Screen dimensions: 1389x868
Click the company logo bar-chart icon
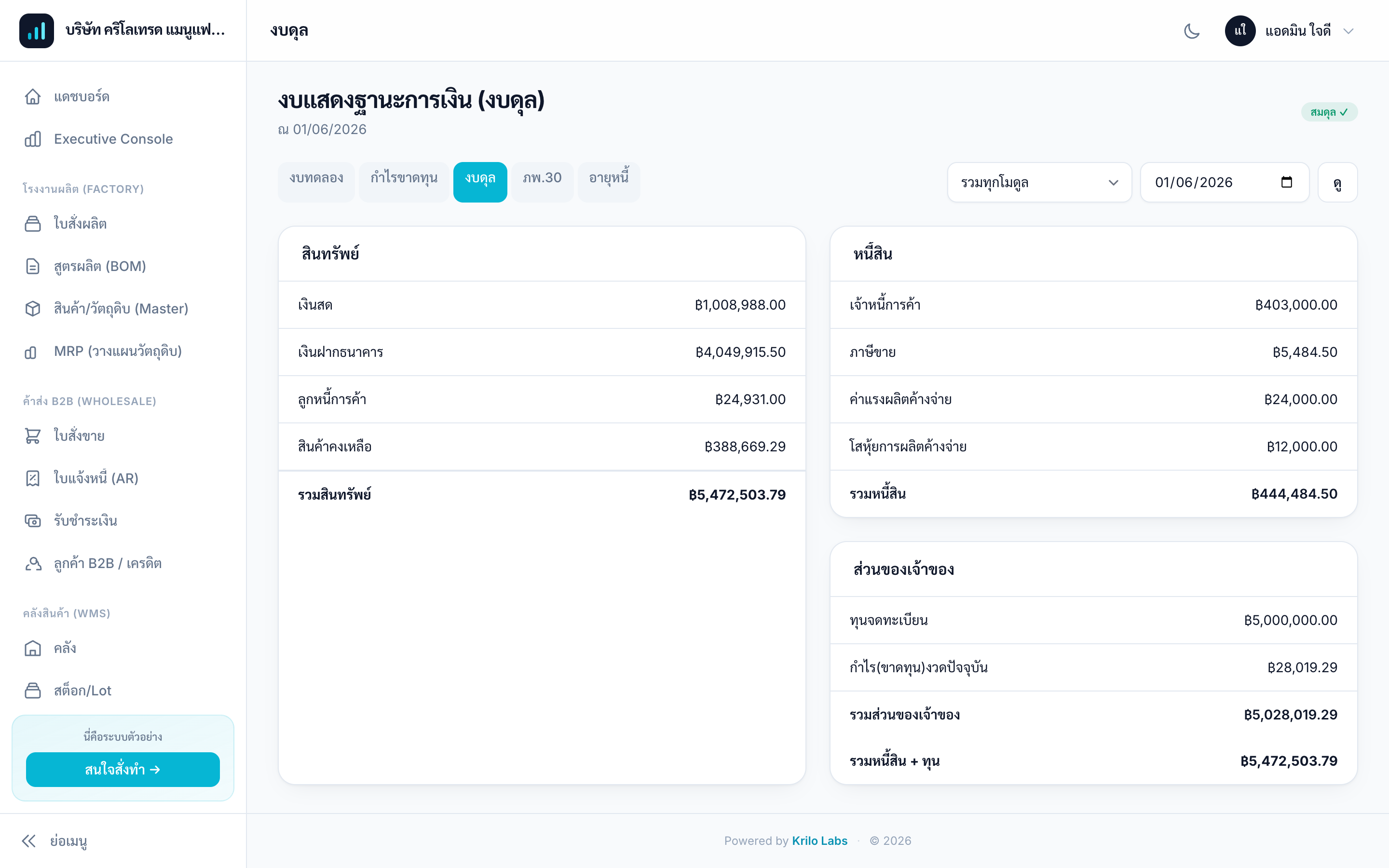coord(36,30)
